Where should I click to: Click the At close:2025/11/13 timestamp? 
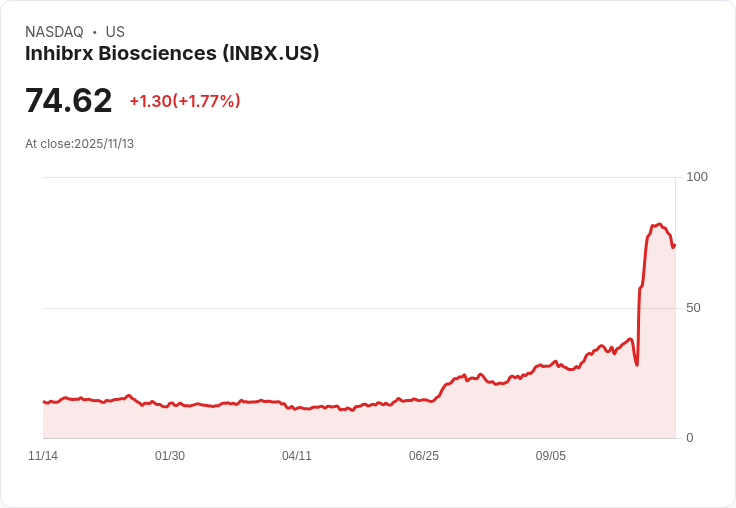(79, 144)
